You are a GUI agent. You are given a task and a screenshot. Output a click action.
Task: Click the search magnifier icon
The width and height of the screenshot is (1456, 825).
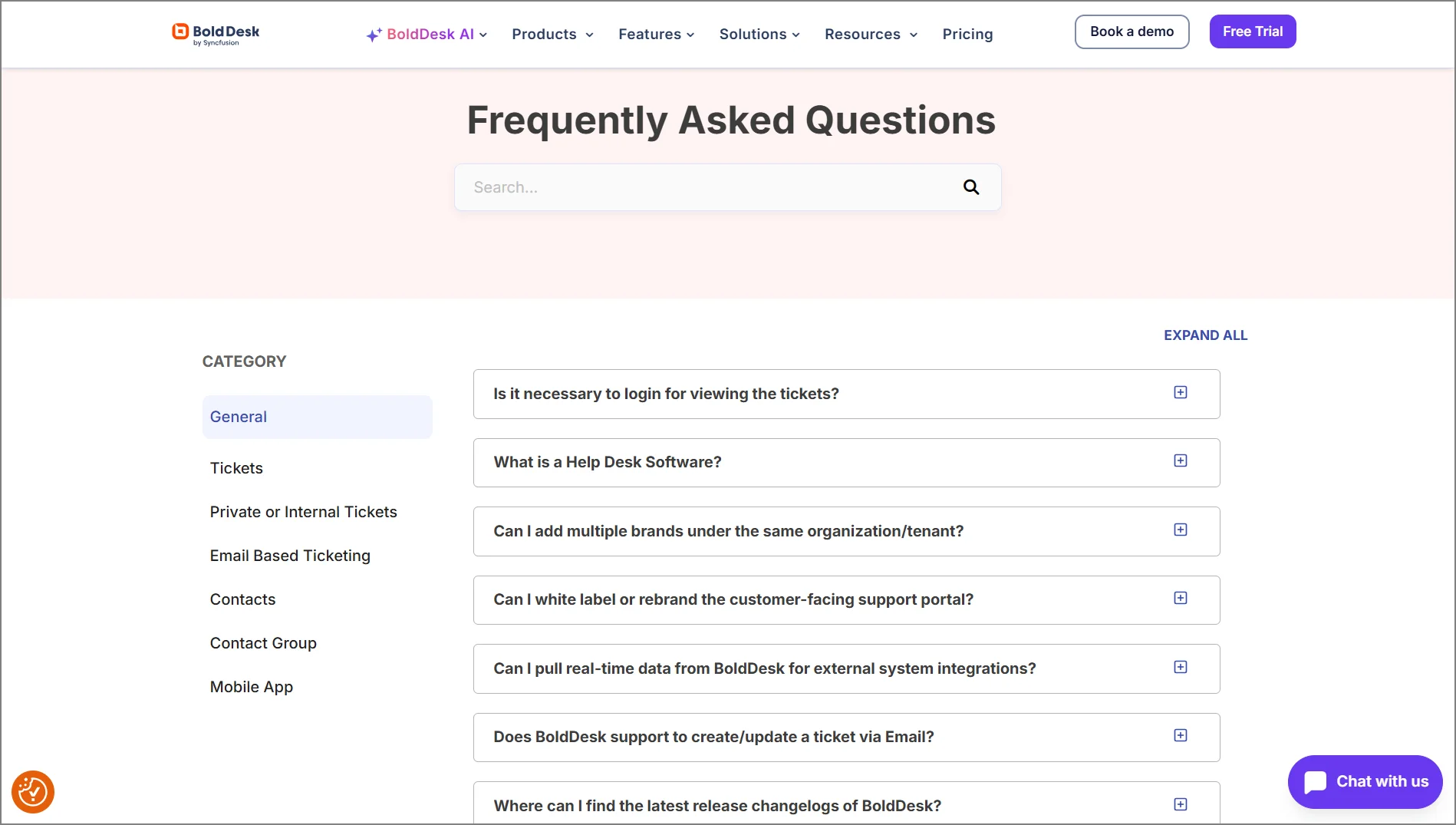click(970, 186)
